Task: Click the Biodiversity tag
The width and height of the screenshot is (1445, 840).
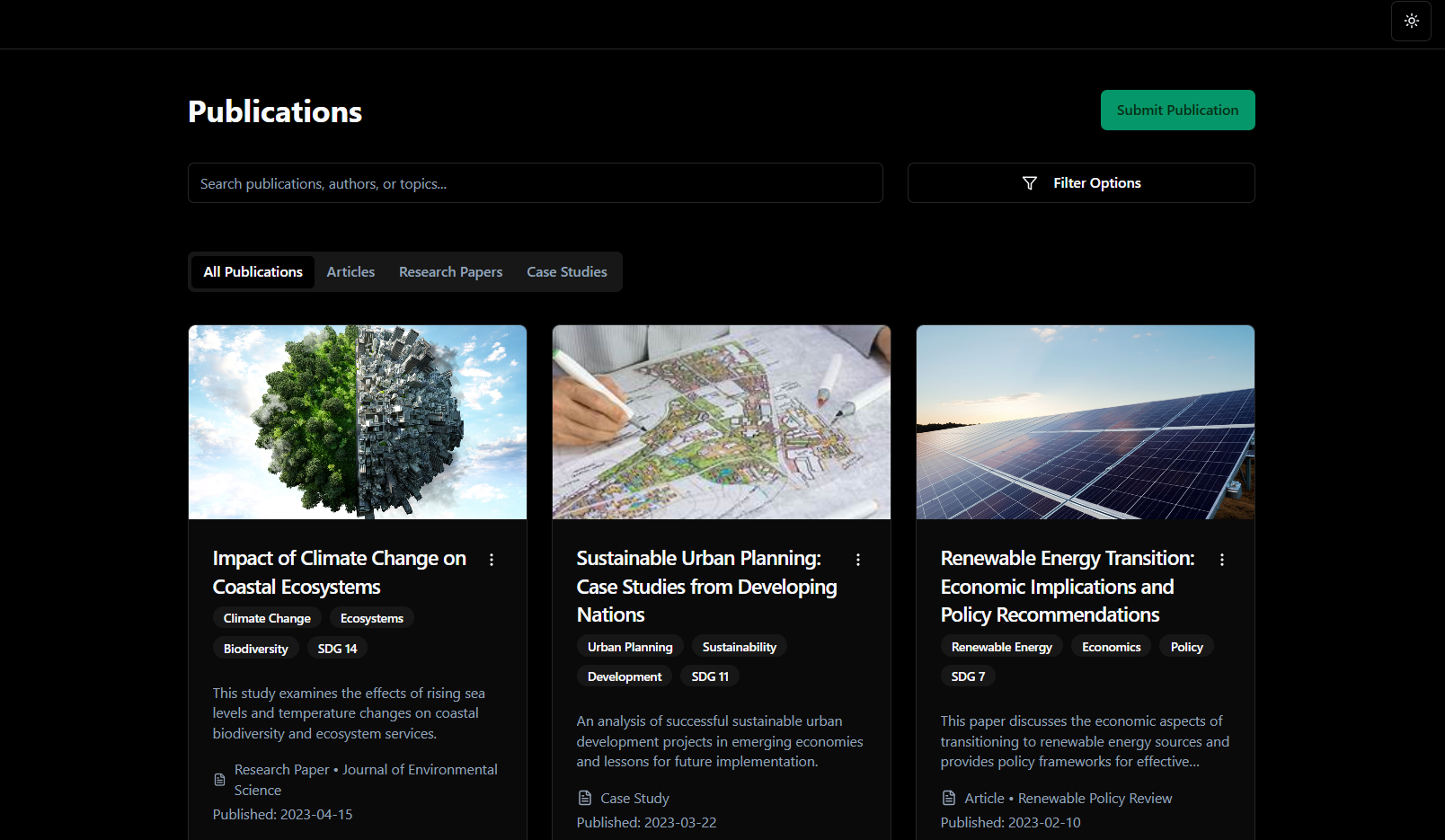Action: point(256,649)
